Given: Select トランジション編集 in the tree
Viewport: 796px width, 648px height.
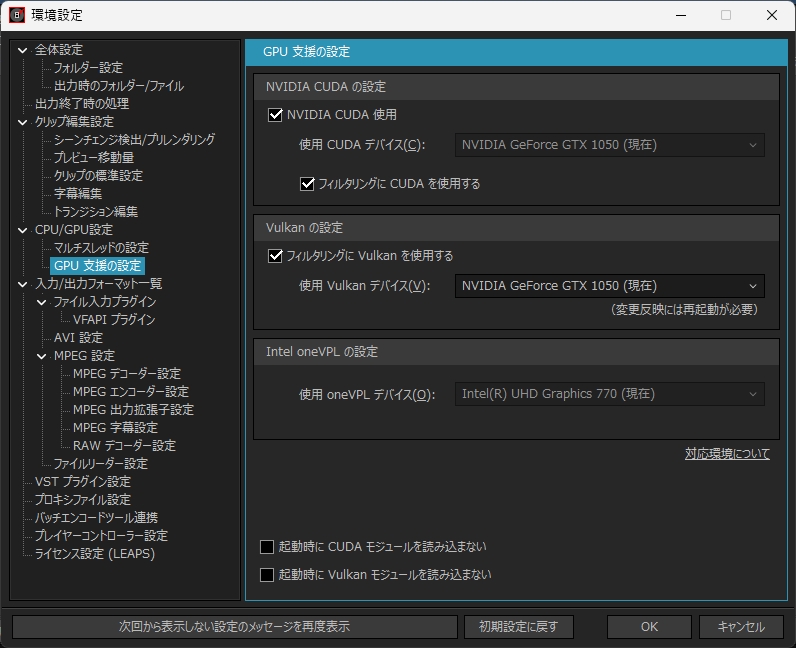Looking at the screenshot, I should coord(96,212).
